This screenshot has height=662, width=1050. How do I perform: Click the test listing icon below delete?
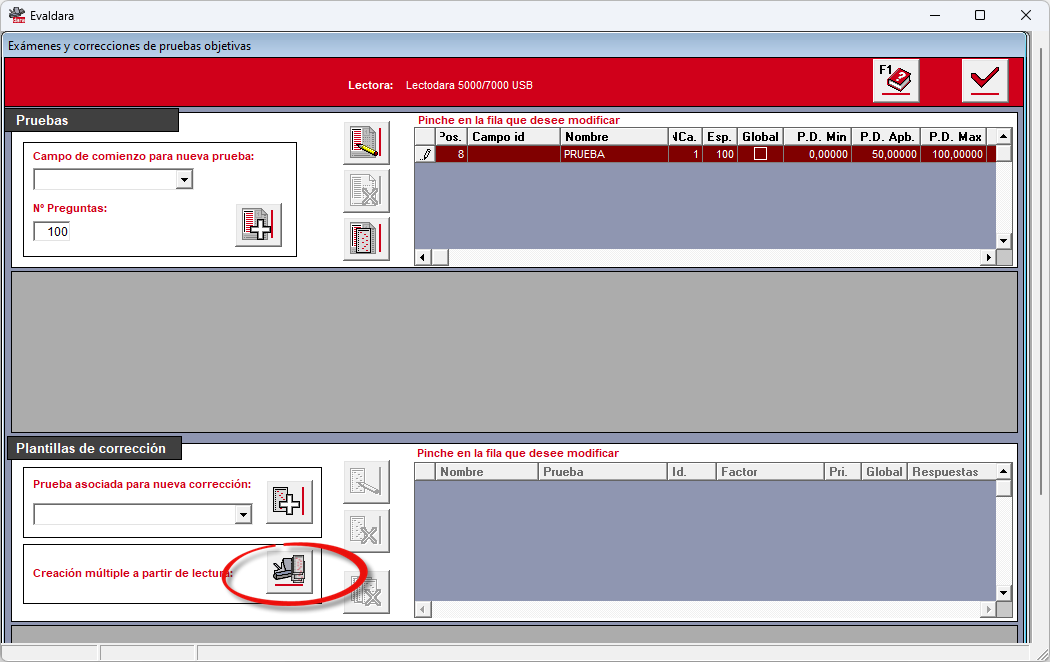(x=366, y=239)
